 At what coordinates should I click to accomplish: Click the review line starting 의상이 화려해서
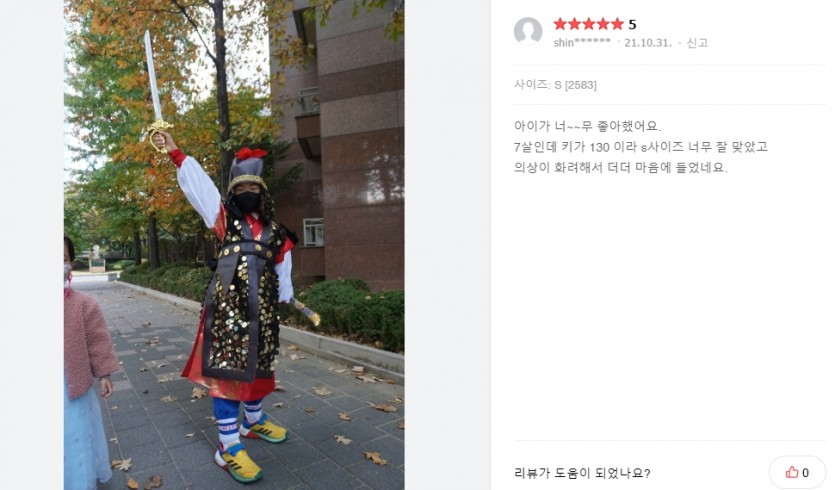coord(620,167)
